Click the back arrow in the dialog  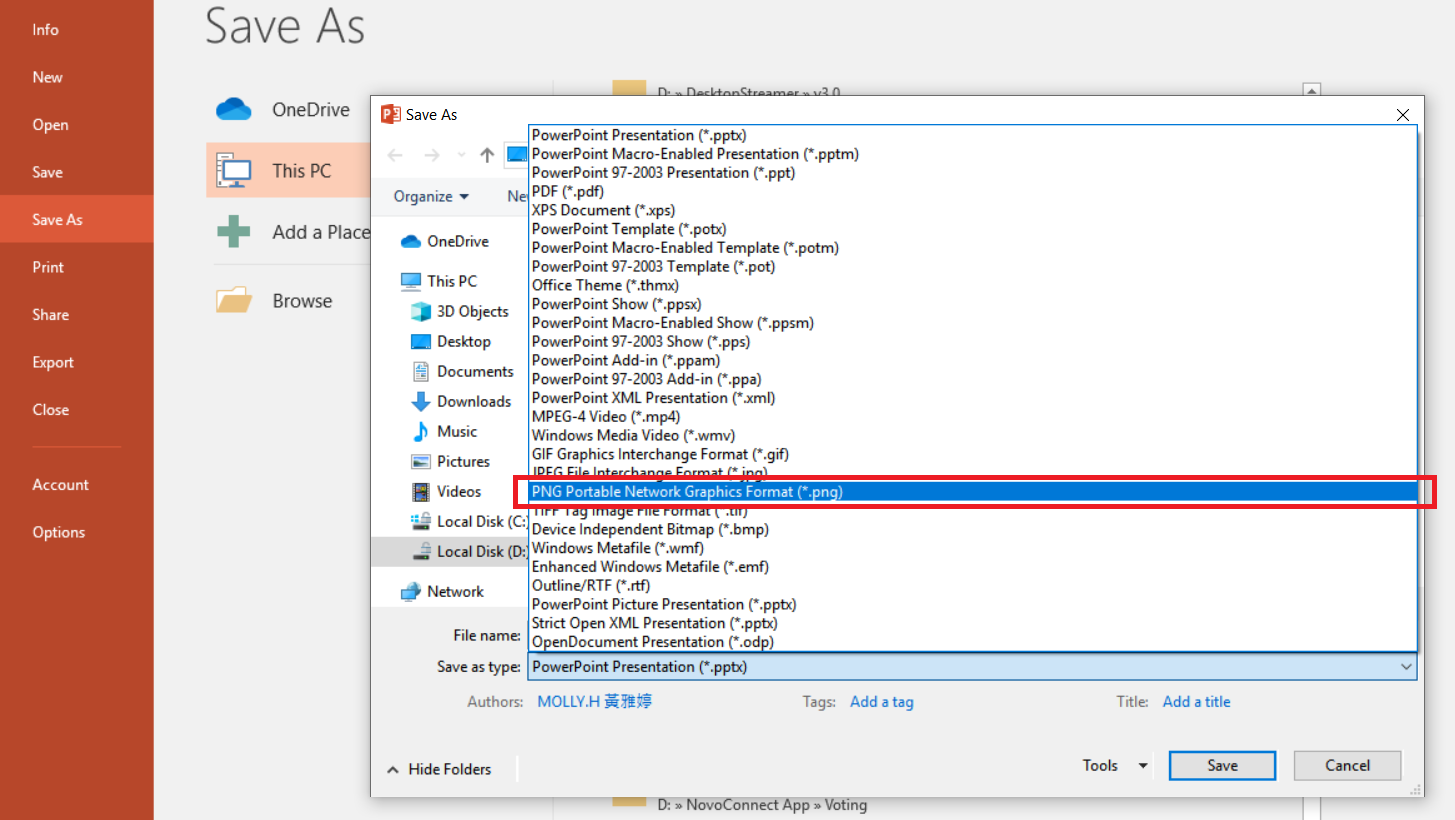(395, 155)
